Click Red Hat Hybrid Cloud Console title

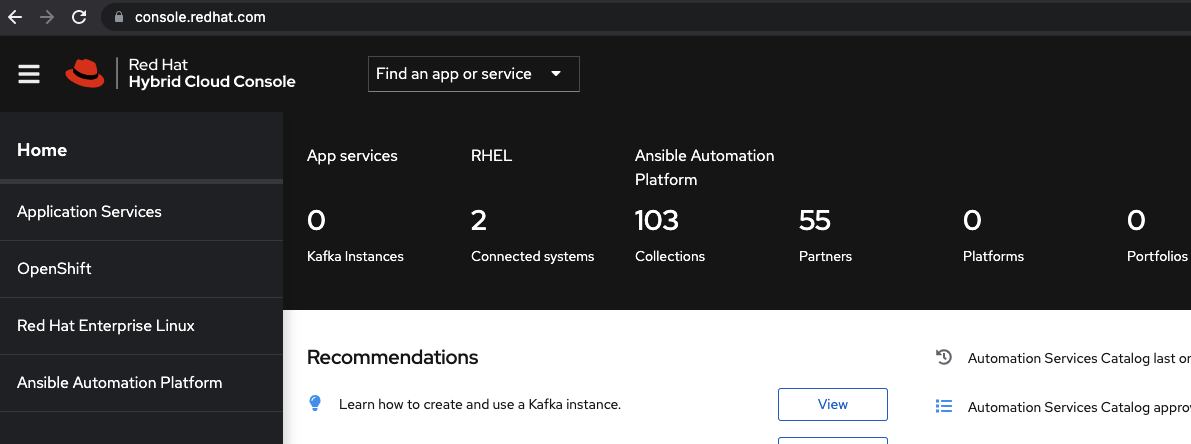(x=212, y=73)
